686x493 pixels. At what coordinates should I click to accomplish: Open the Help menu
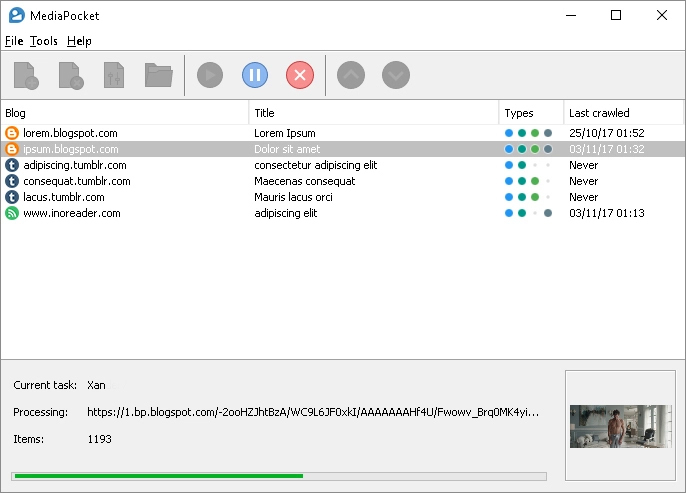click(79, 41)
